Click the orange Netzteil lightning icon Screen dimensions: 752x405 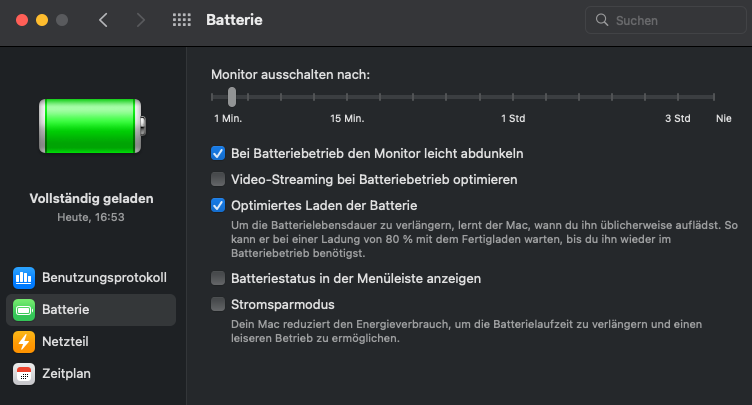(24, 342)
